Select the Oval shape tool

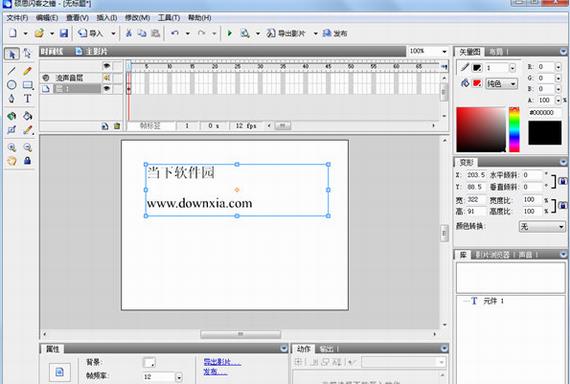12,85
